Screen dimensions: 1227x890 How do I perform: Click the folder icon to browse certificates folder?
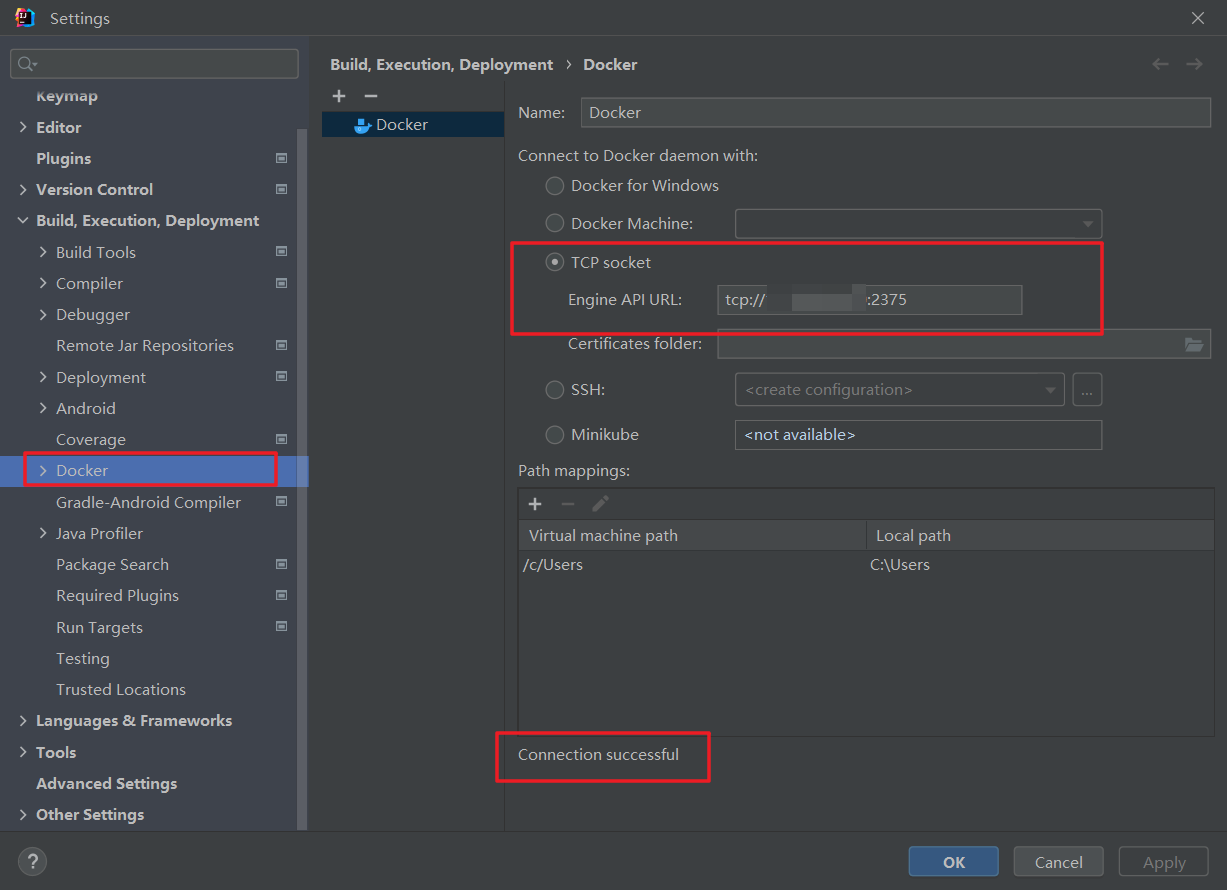(1194, 344)
